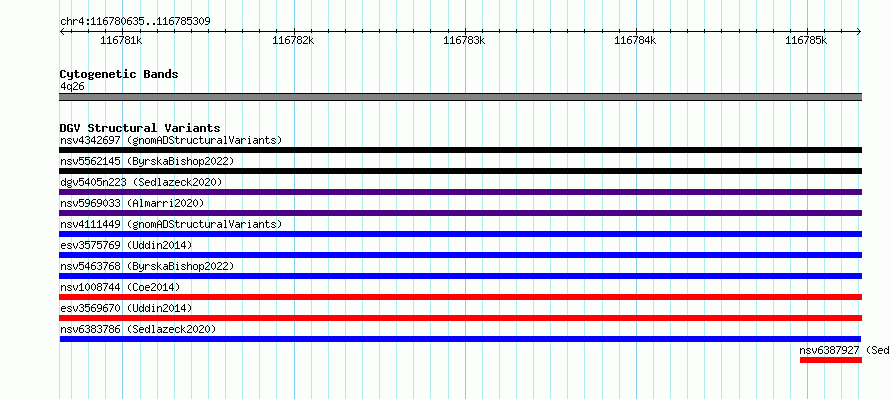The width and height of the screenshot is (890, 399).
Task: Select blue bar under nsv5463768
Action: [461, 276]
